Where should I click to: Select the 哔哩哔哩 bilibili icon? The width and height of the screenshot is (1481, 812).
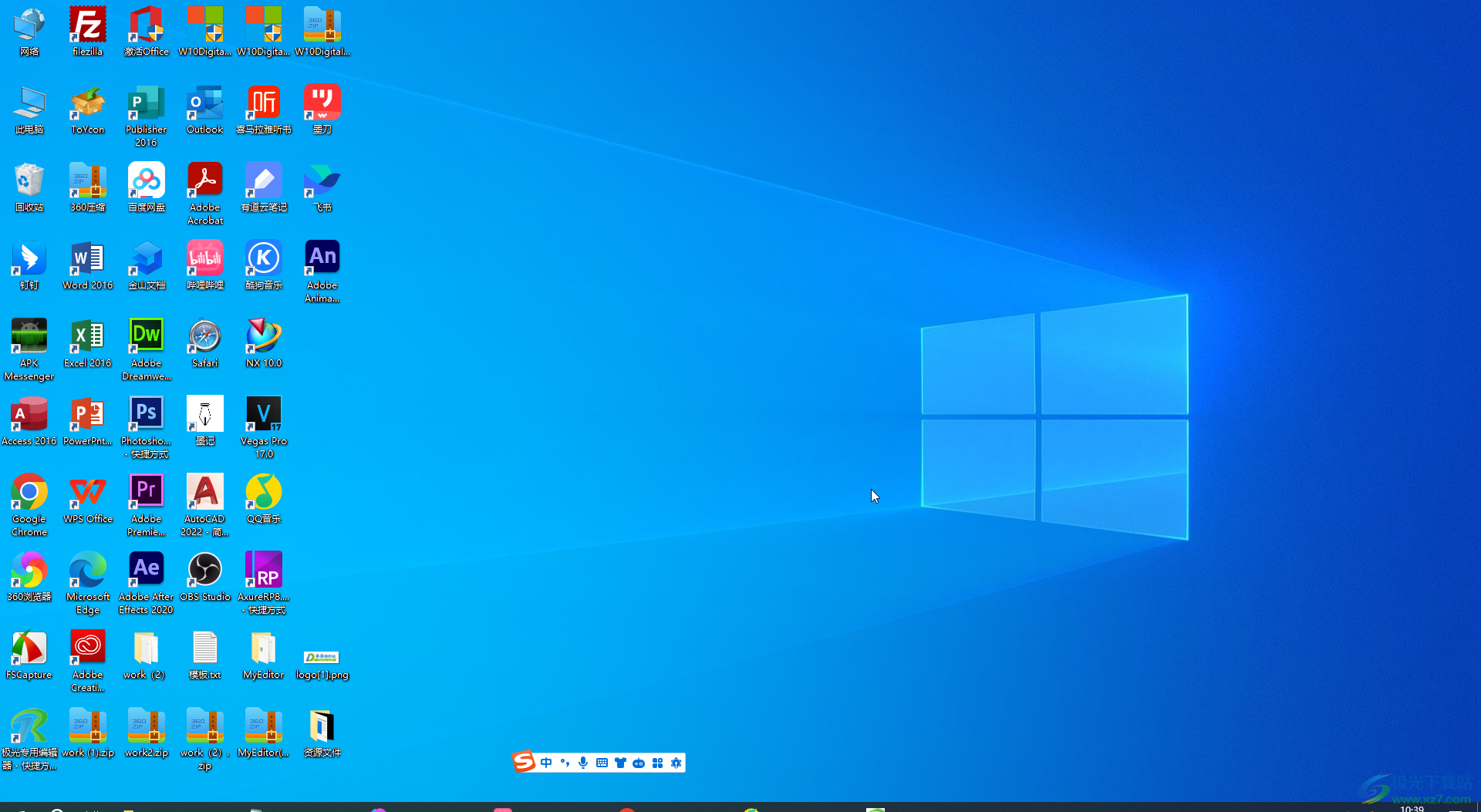[x=205, y=265]
